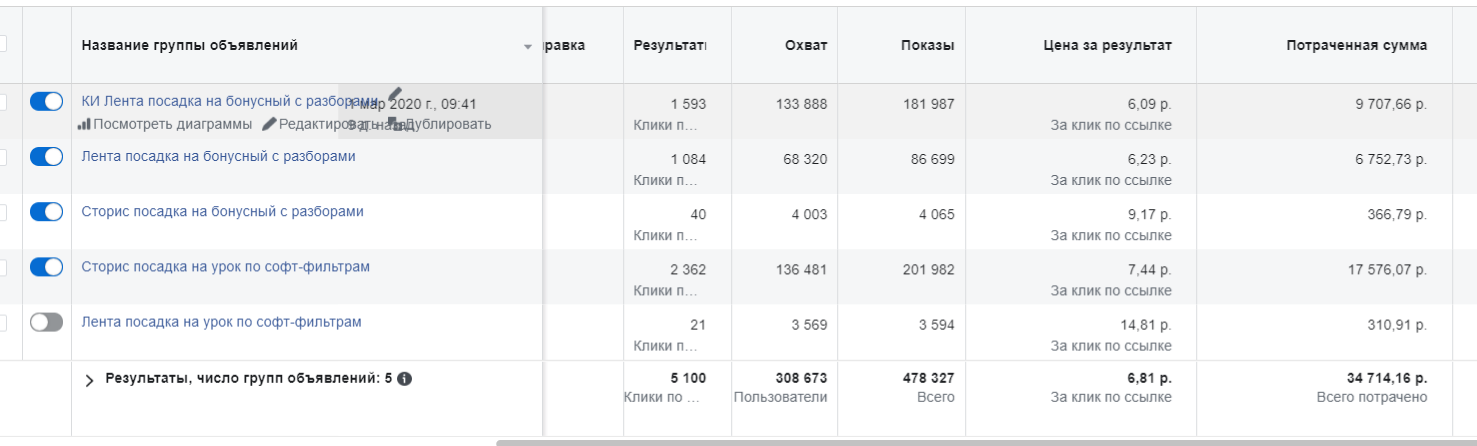
Task: Click the duplicate icon before Дублировать
Action: coord(395,124)
